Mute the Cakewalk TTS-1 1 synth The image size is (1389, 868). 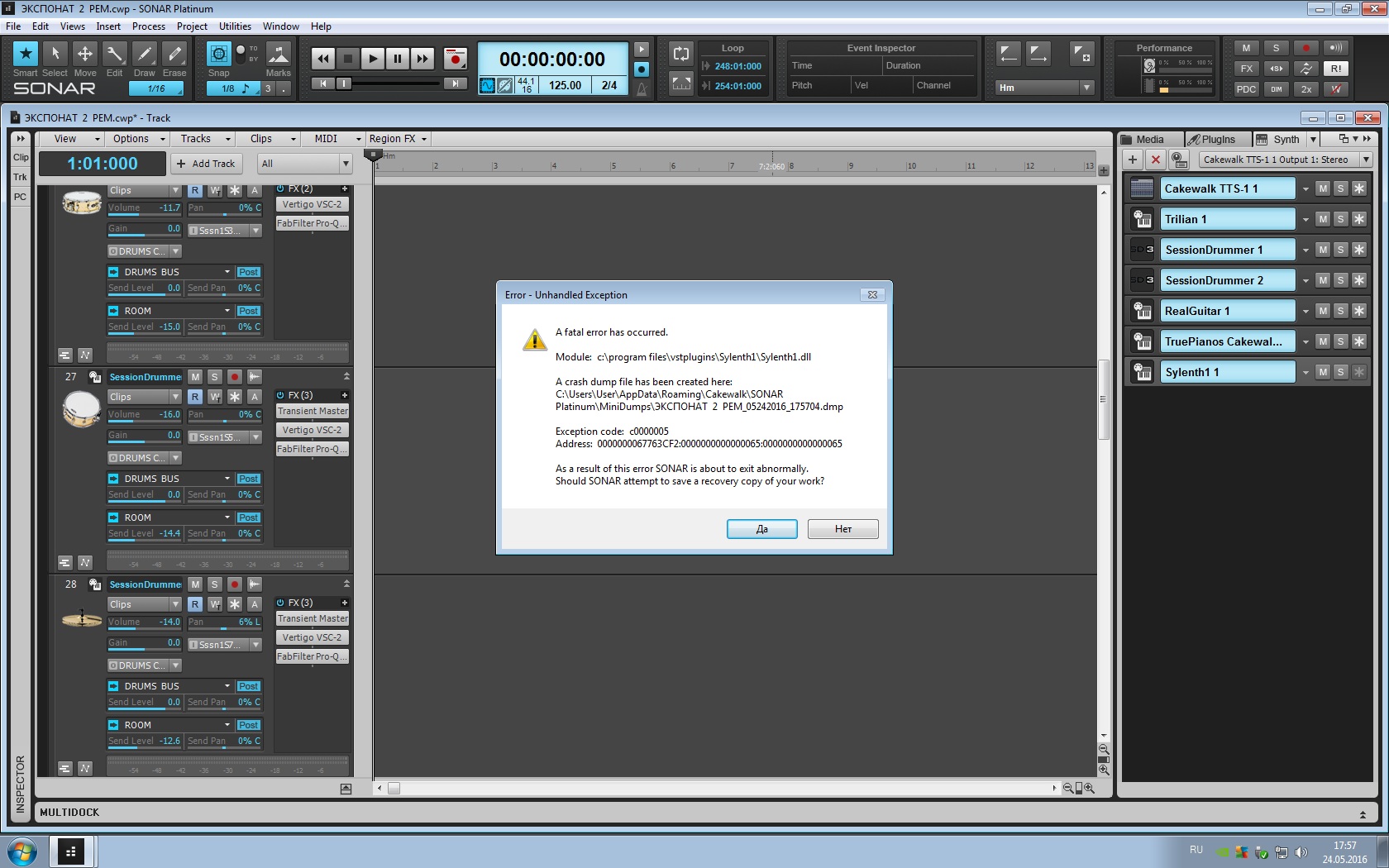[x=1323, y=188]
